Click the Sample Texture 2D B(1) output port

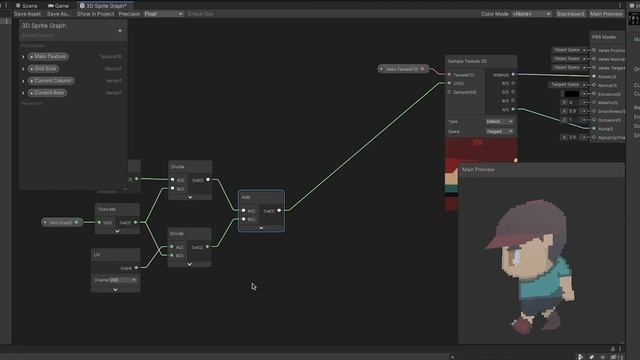tap(513, 101)
